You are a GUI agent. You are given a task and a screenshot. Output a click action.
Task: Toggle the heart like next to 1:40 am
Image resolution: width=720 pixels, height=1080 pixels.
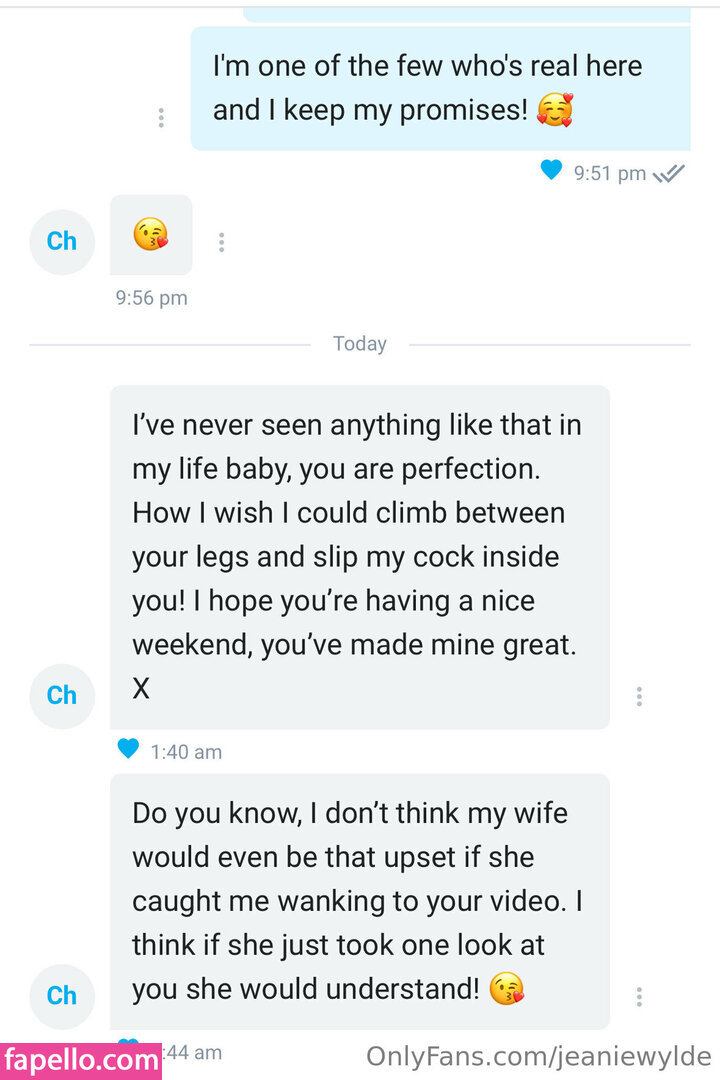click(128, 748)
